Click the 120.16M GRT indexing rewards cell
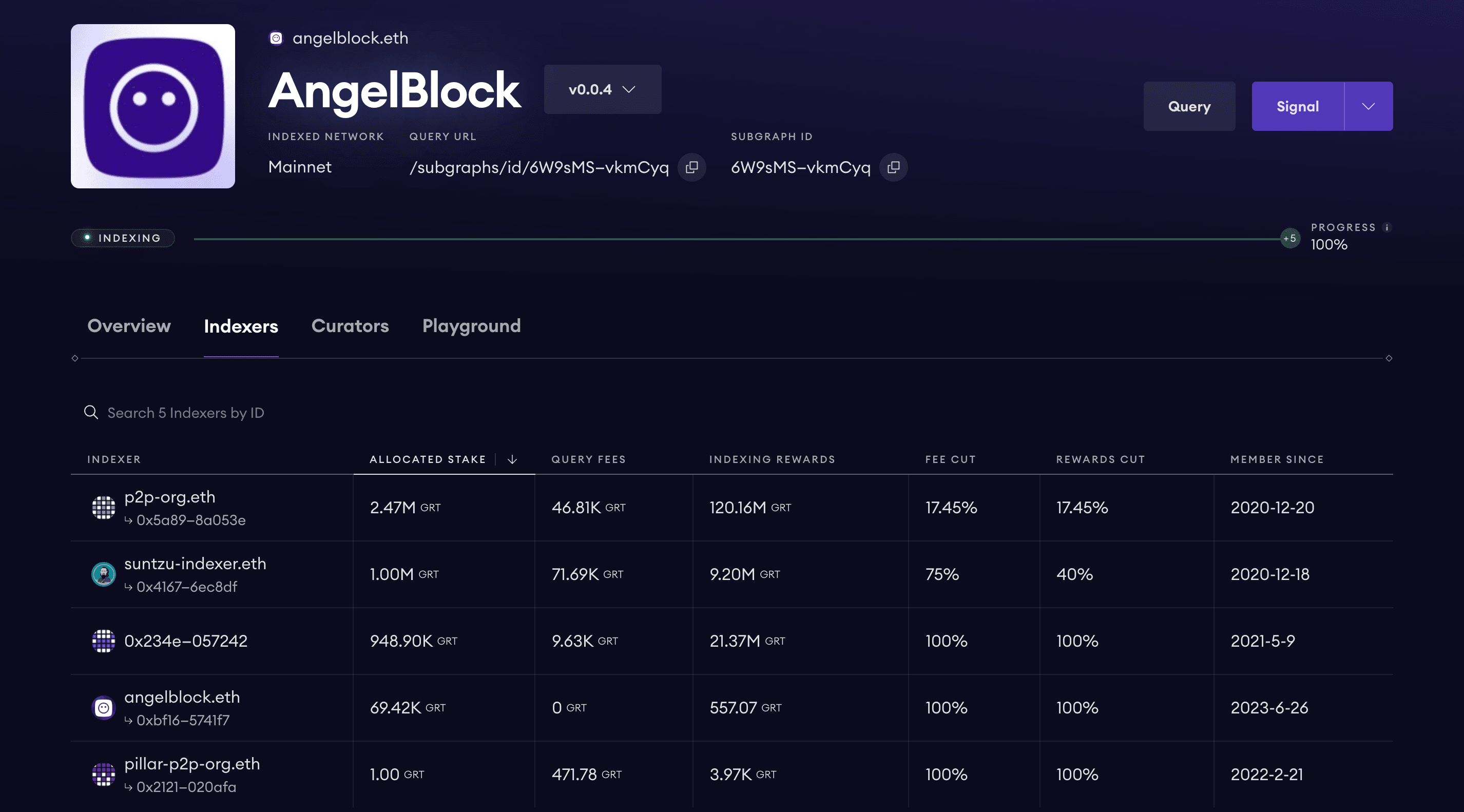The image size is (1464, 812). coord(749,508)
